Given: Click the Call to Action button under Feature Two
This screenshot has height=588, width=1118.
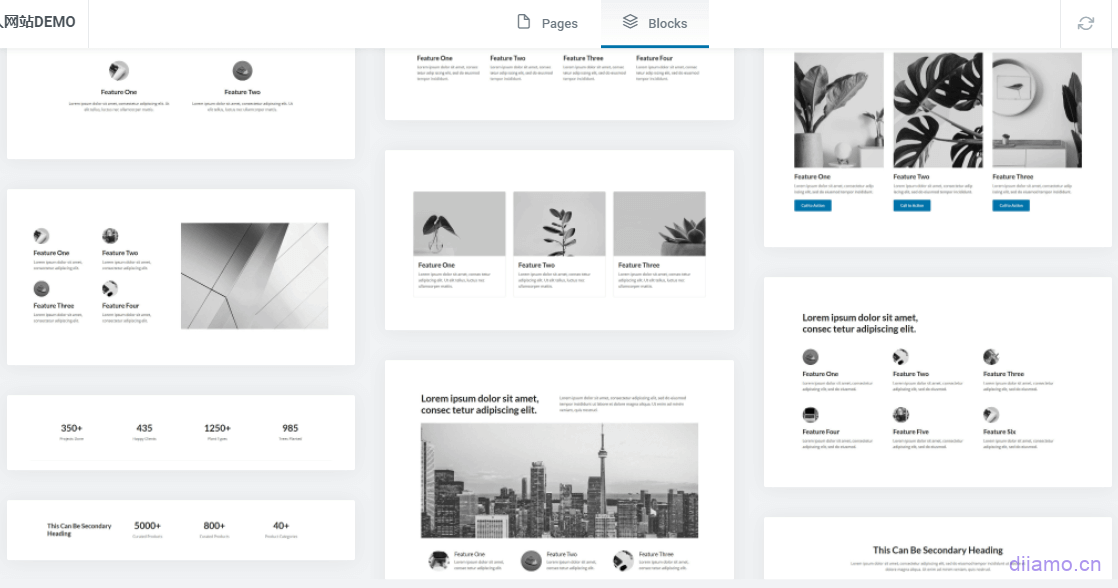Looking at the screenshot, I should (x=911, y=206).
